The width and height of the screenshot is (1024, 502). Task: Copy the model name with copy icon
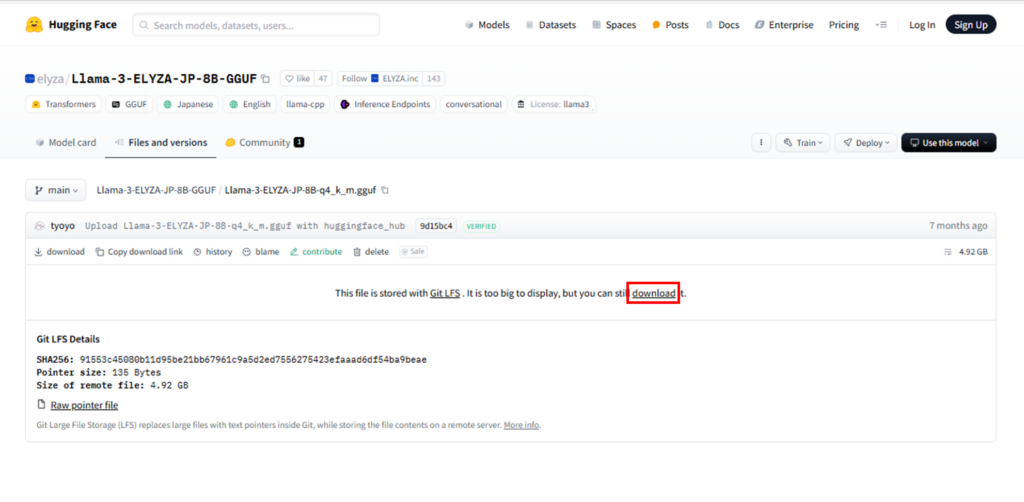pos(265,79)
